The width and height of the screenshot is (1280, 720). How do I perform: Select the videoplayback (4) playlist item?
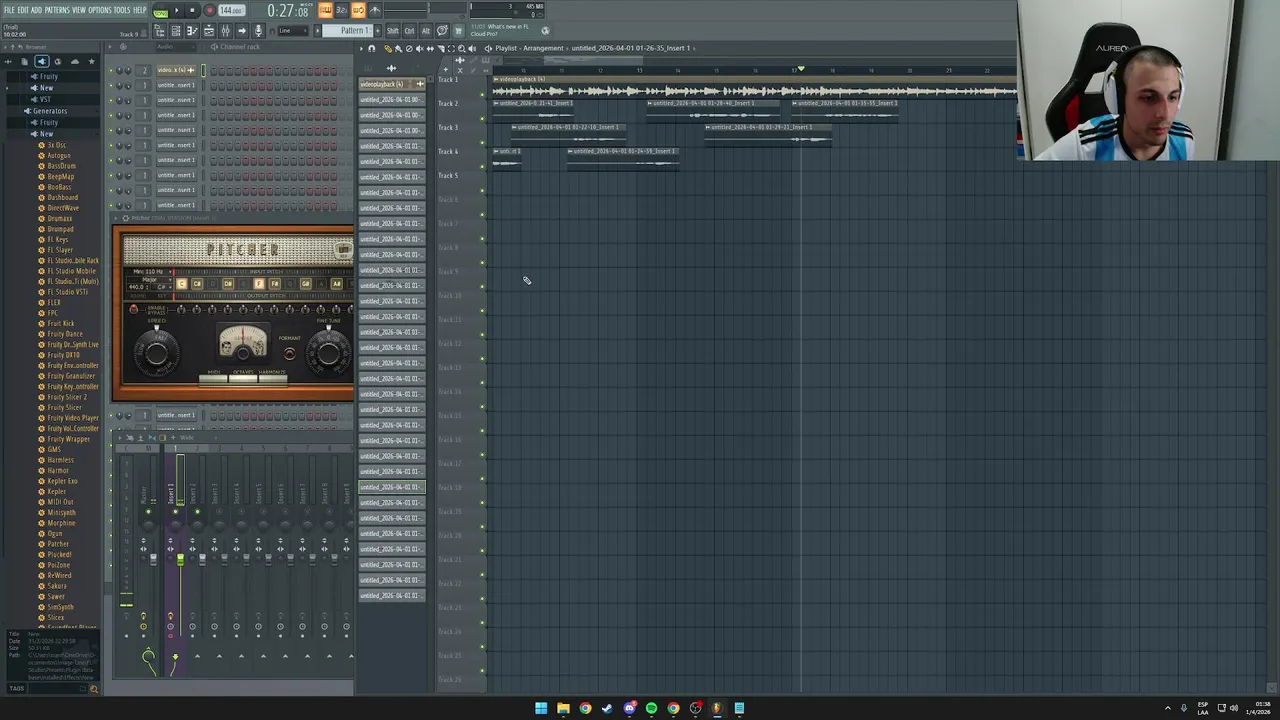click(392, 84)
